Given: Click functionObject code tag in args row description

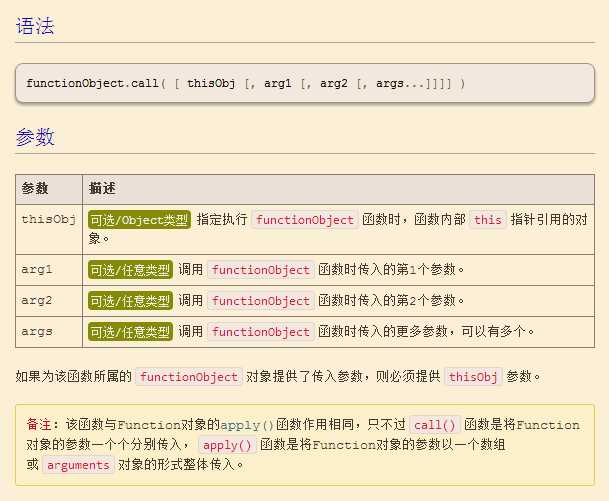Looking at the screenshot, I should tap(261, 332).
